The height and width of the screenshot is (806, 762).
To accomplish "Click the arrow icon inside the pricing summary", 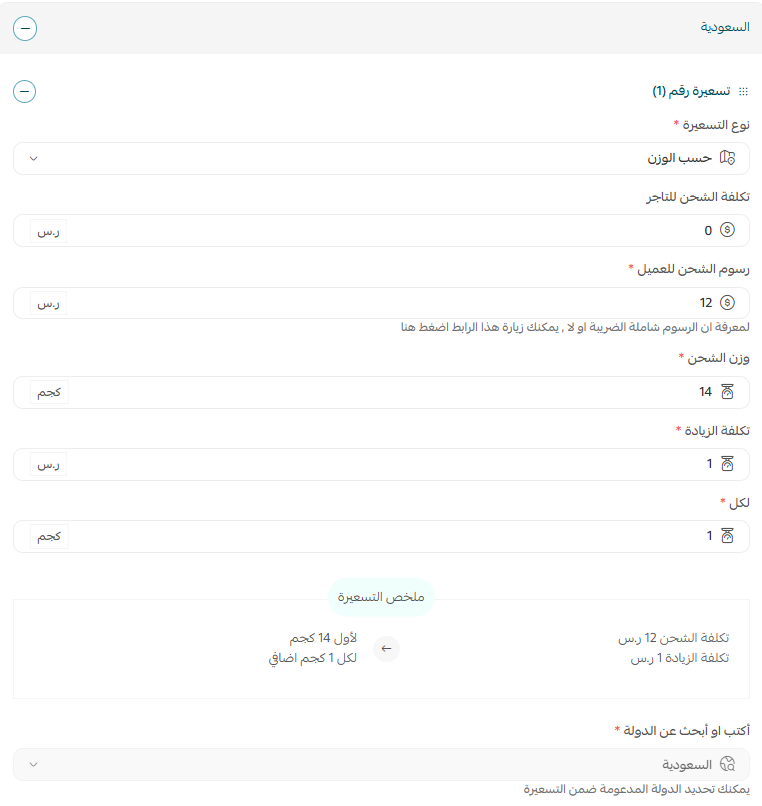I will 386,649.
